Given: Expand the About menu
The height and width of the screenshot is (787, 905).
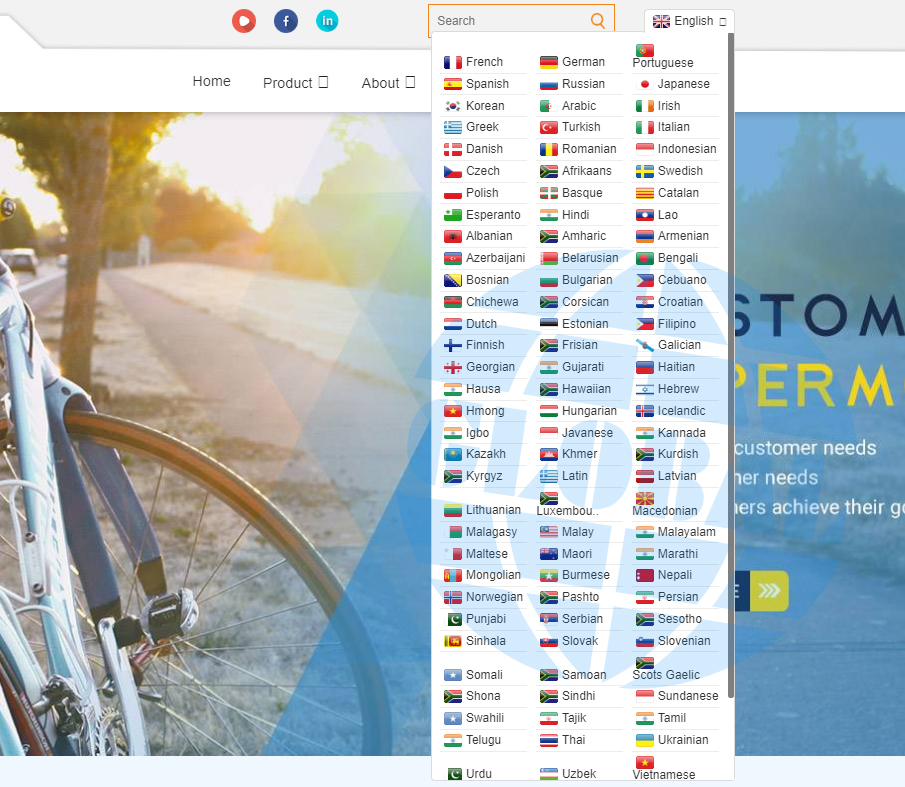Looking at the screenshot, I should [388, 83].
